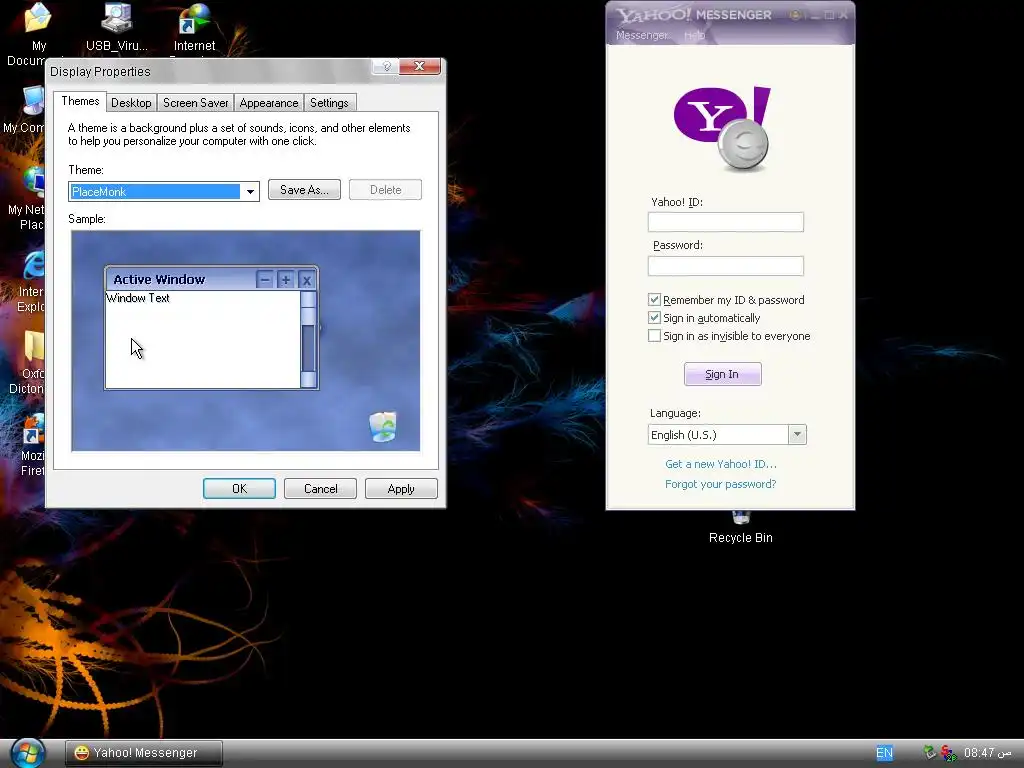Click the Windows Start orb
This screenshot has height=768, width=1024.
coord(27,753)
